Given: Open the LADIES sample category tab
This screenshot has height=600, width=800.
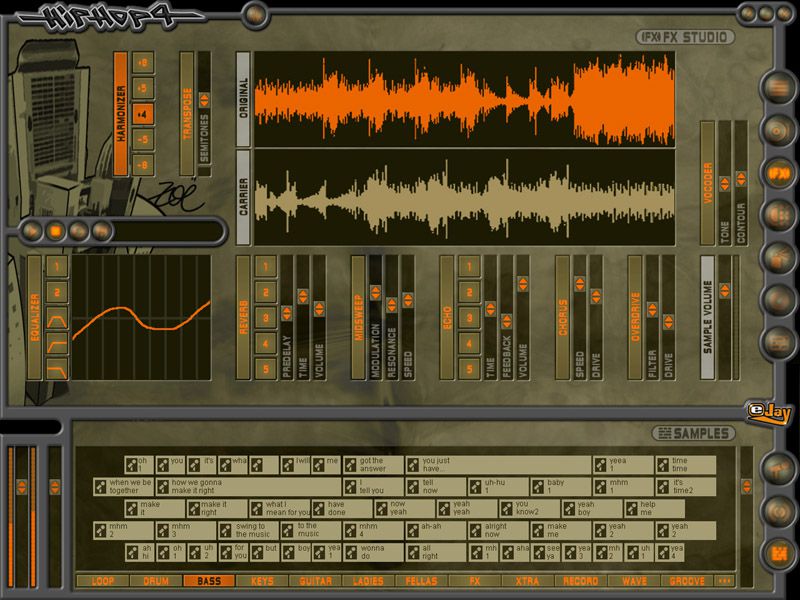Looking at the screenshot, I should pyautogui.click(x=370, y=580).
